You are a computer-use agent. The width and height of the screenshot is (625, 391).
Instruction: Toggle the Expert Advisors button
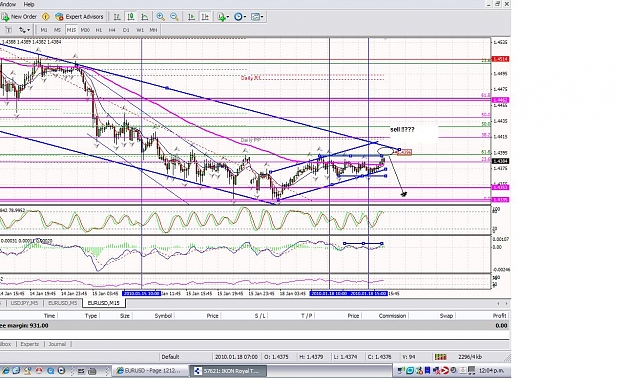tap(79, 17)
